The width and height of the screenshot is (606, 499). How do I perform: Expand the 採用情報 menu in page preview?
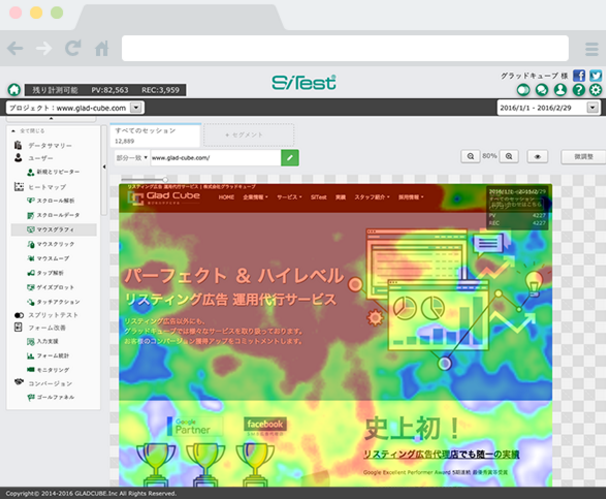(x=411, y=197)
